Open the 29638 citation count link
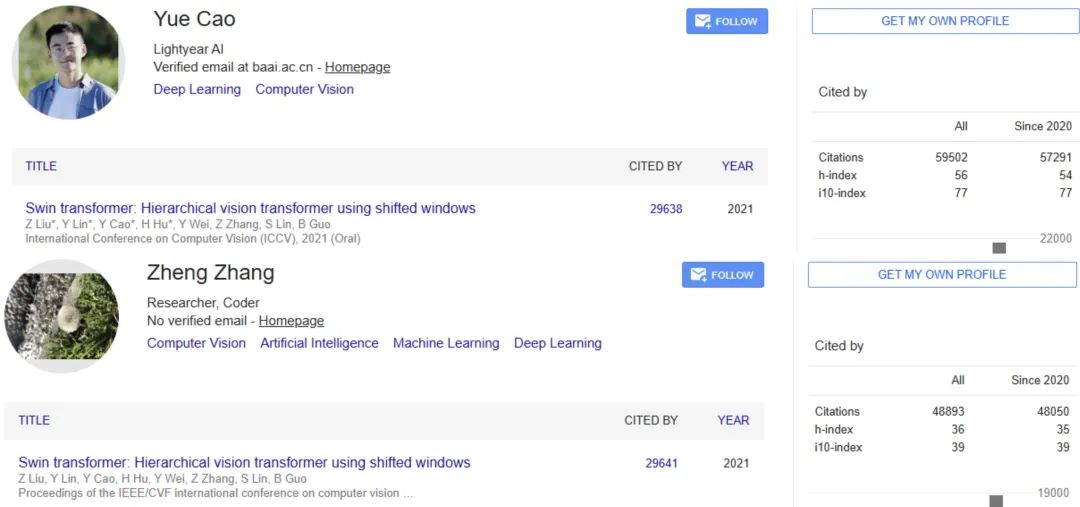 pos(666,209)
